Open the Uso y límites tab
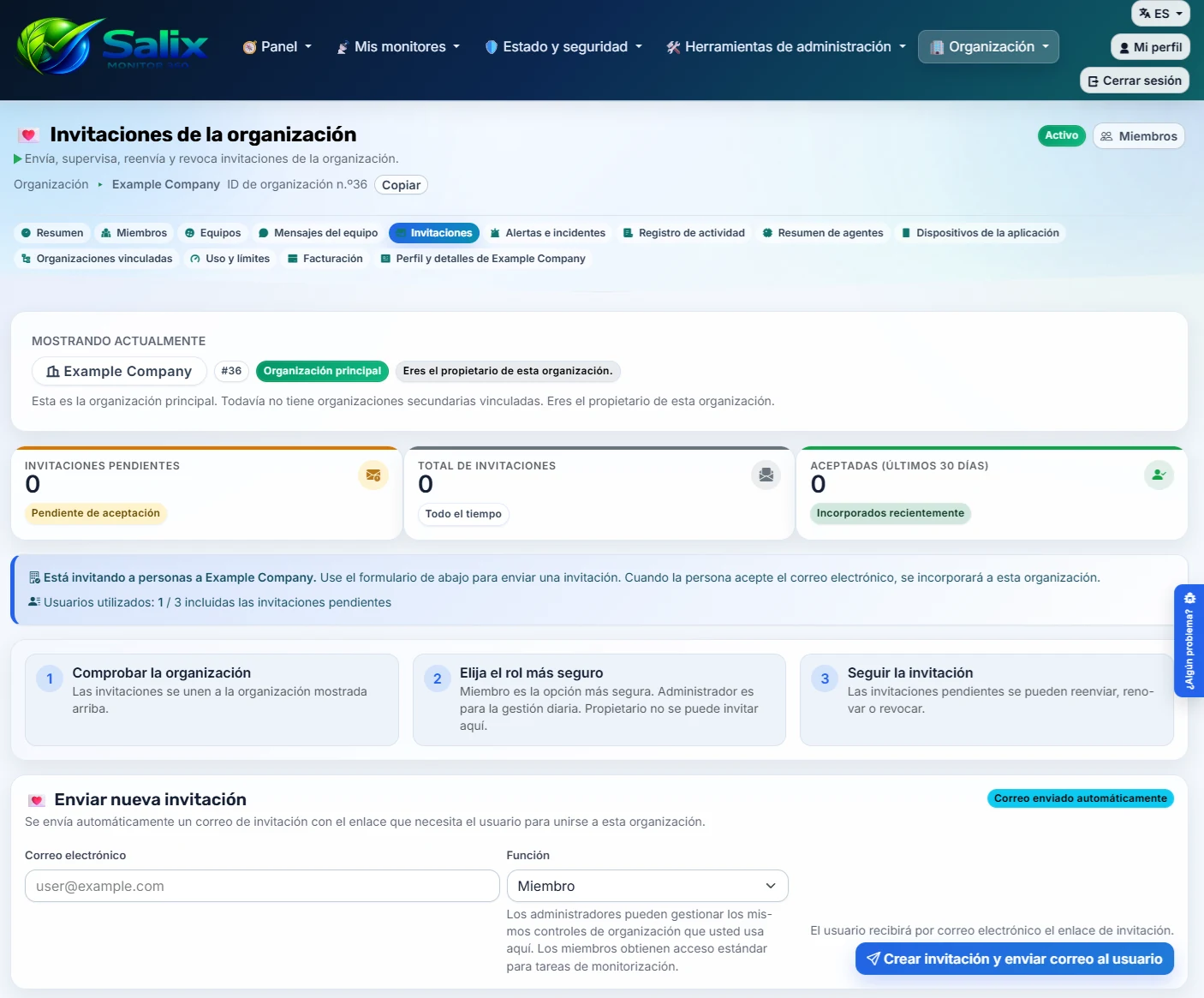Viewport: 1204px width, 998px height. click(x=230, y=259)
